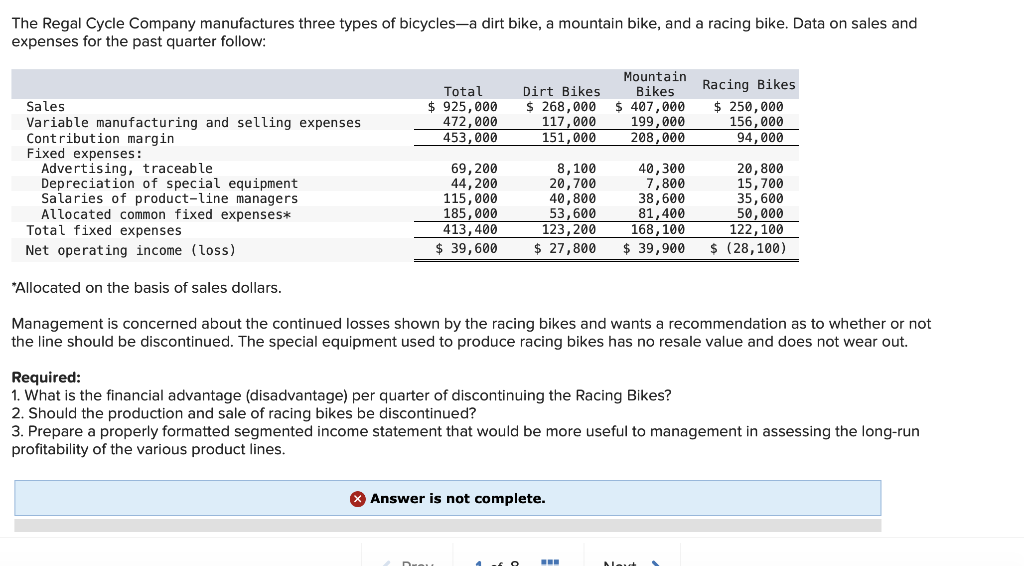
Task: Click the 'Required:' heading
Action: pos(46,377)
